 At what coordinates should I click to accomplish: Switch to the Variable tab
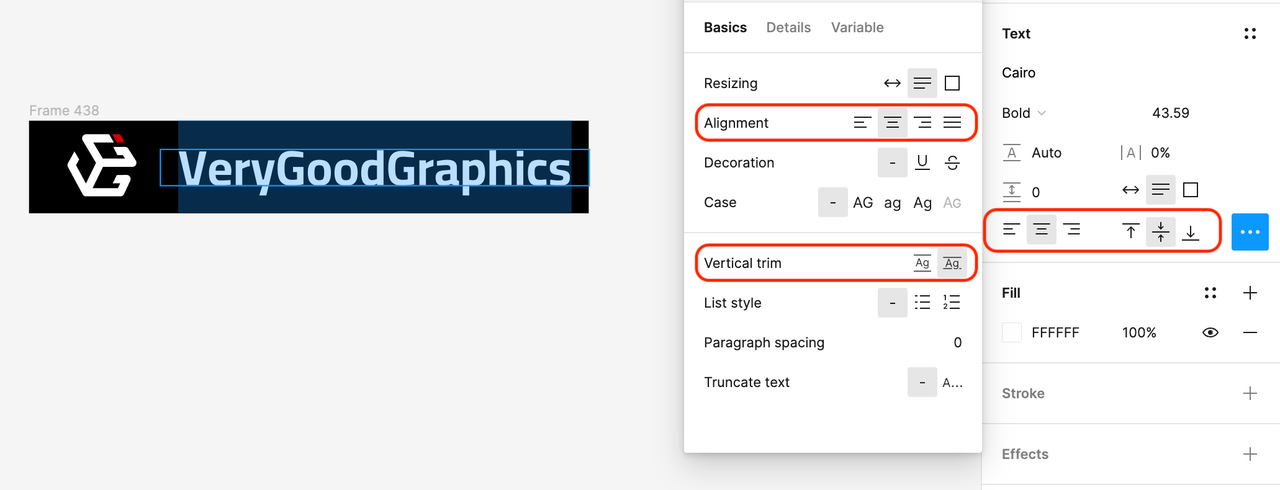(857, 28)
